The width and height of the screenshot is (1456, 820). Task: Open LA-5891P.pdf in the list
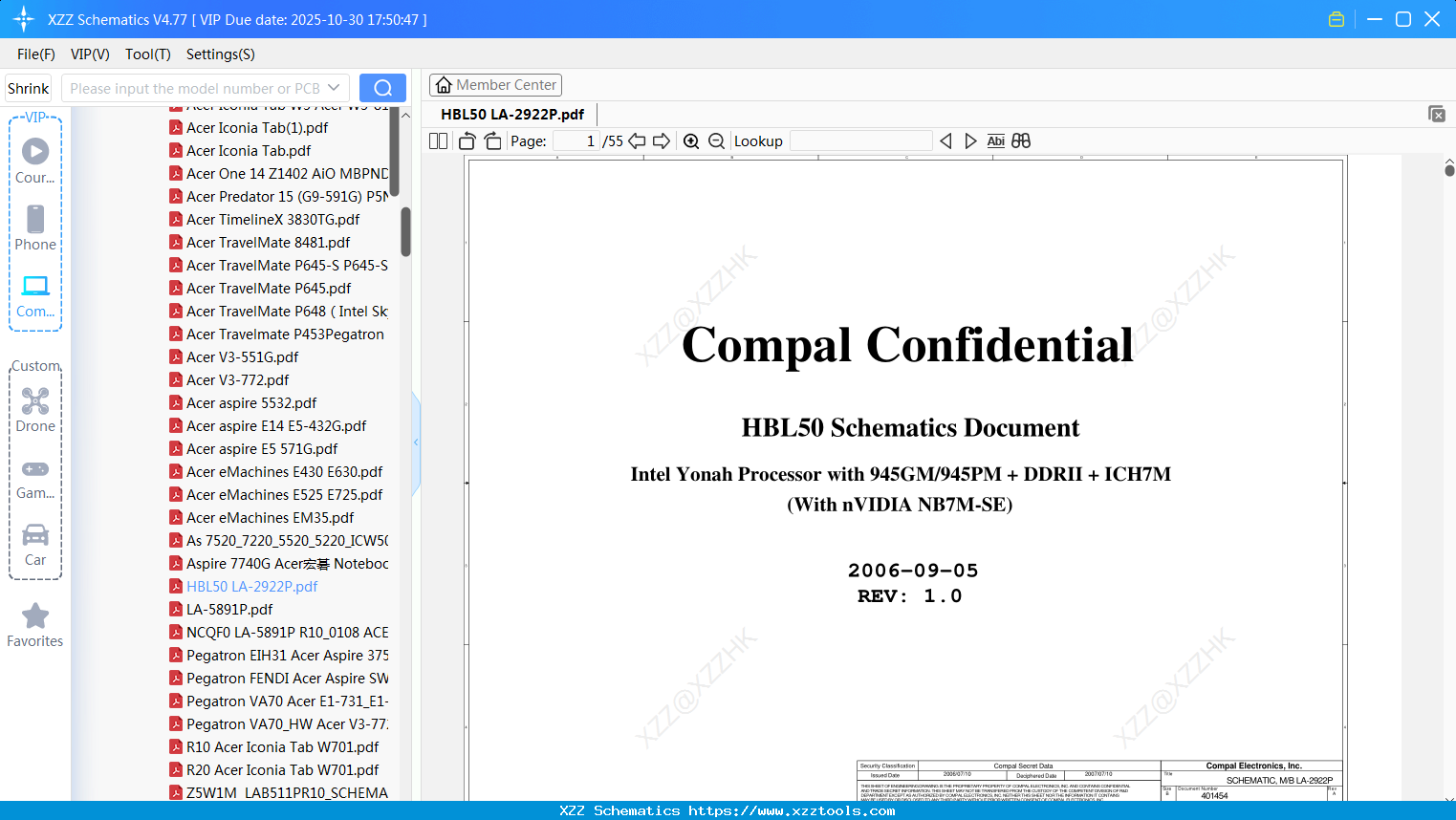[x=229, y=609]
